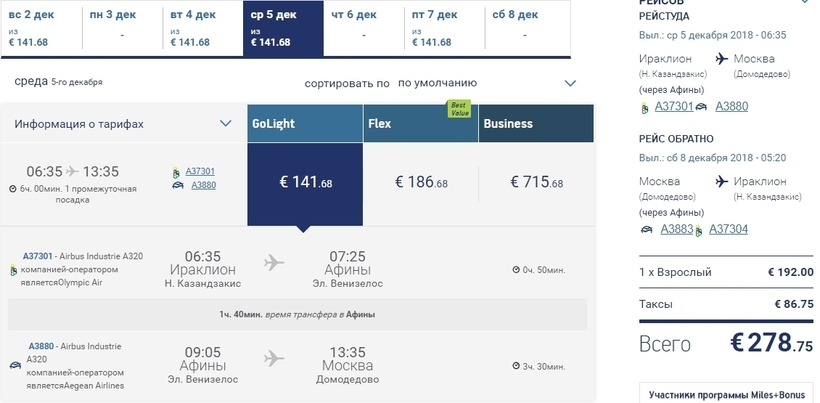The width and height of the screenshot is (820, 403).
Task: Click the Best Value badge on Flex
Action: pyautogui.click(x=459, y=109)
